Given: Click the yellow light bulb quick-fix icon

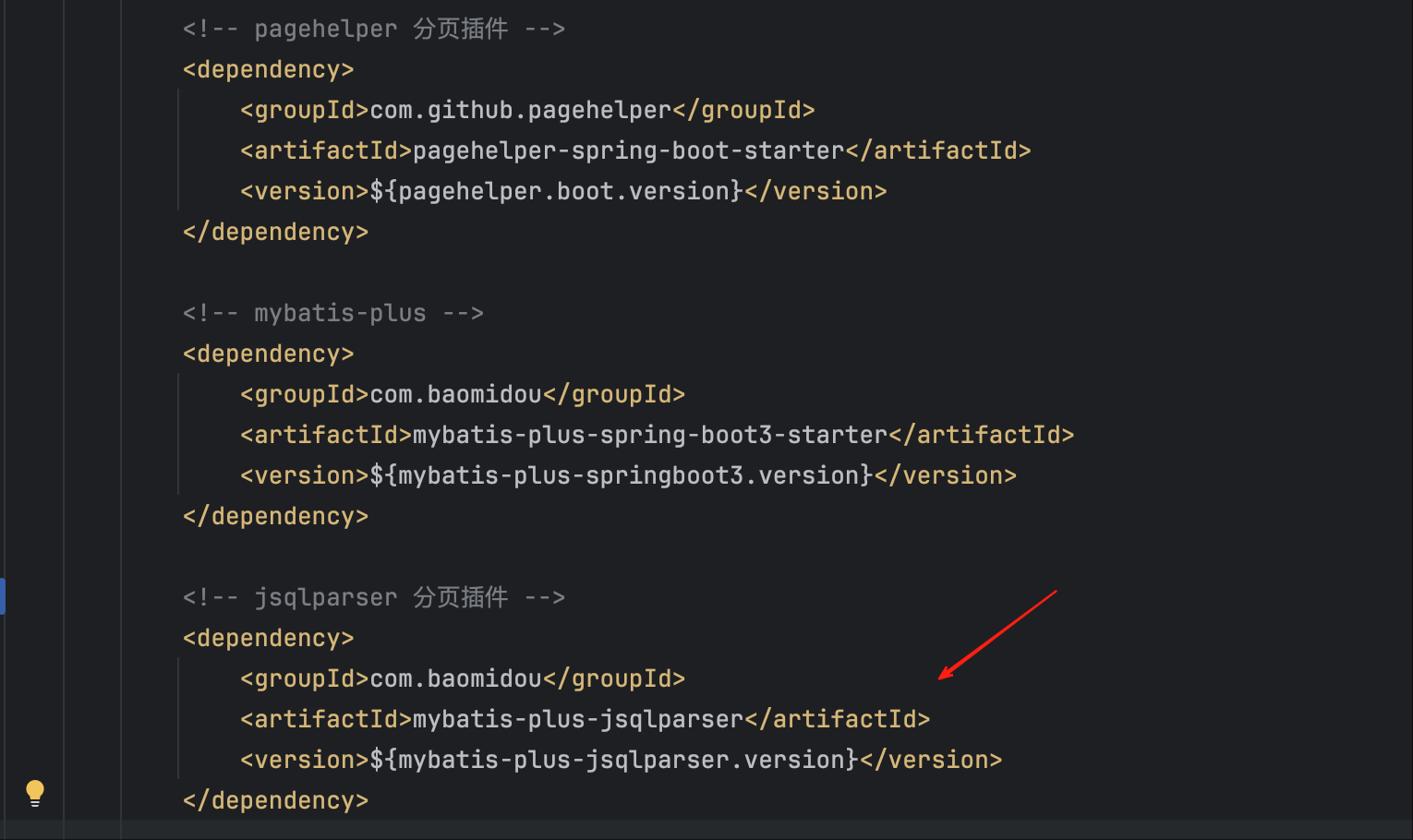Looking at the screenshot, I should tap(35, 792).
